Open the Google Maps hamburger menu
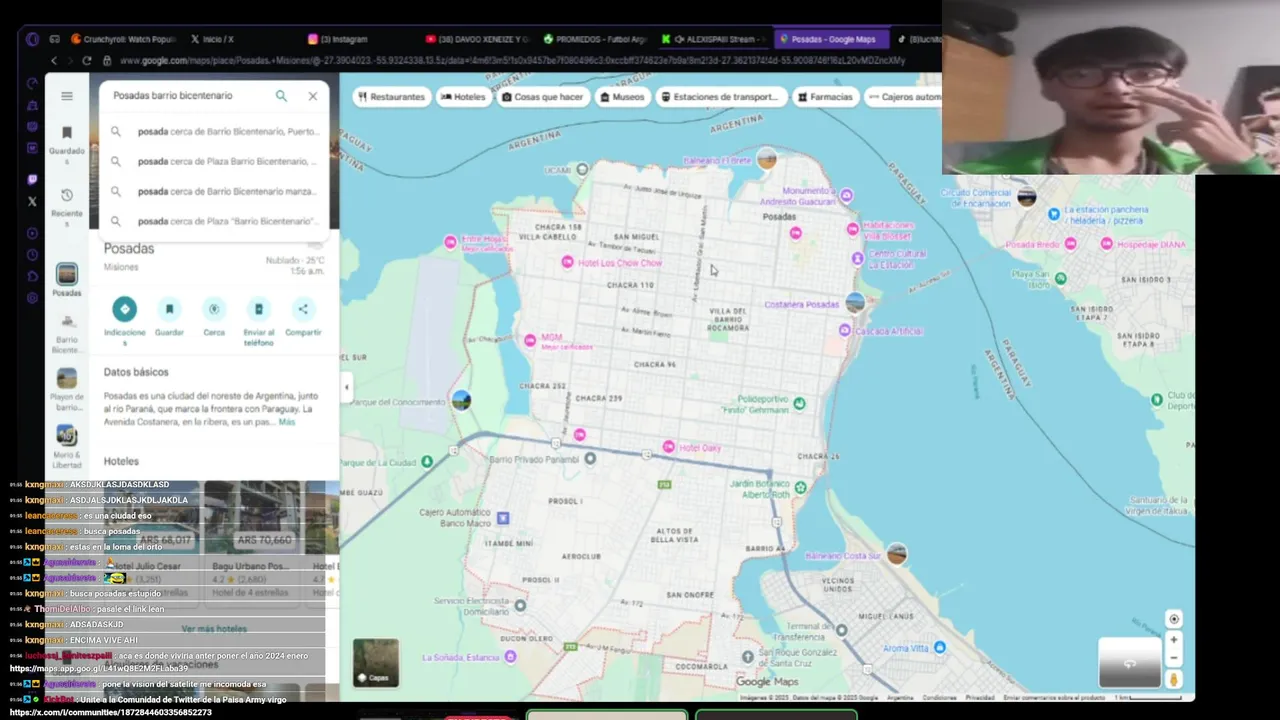Screen dimensions: 1280x720 coord(67,96)
